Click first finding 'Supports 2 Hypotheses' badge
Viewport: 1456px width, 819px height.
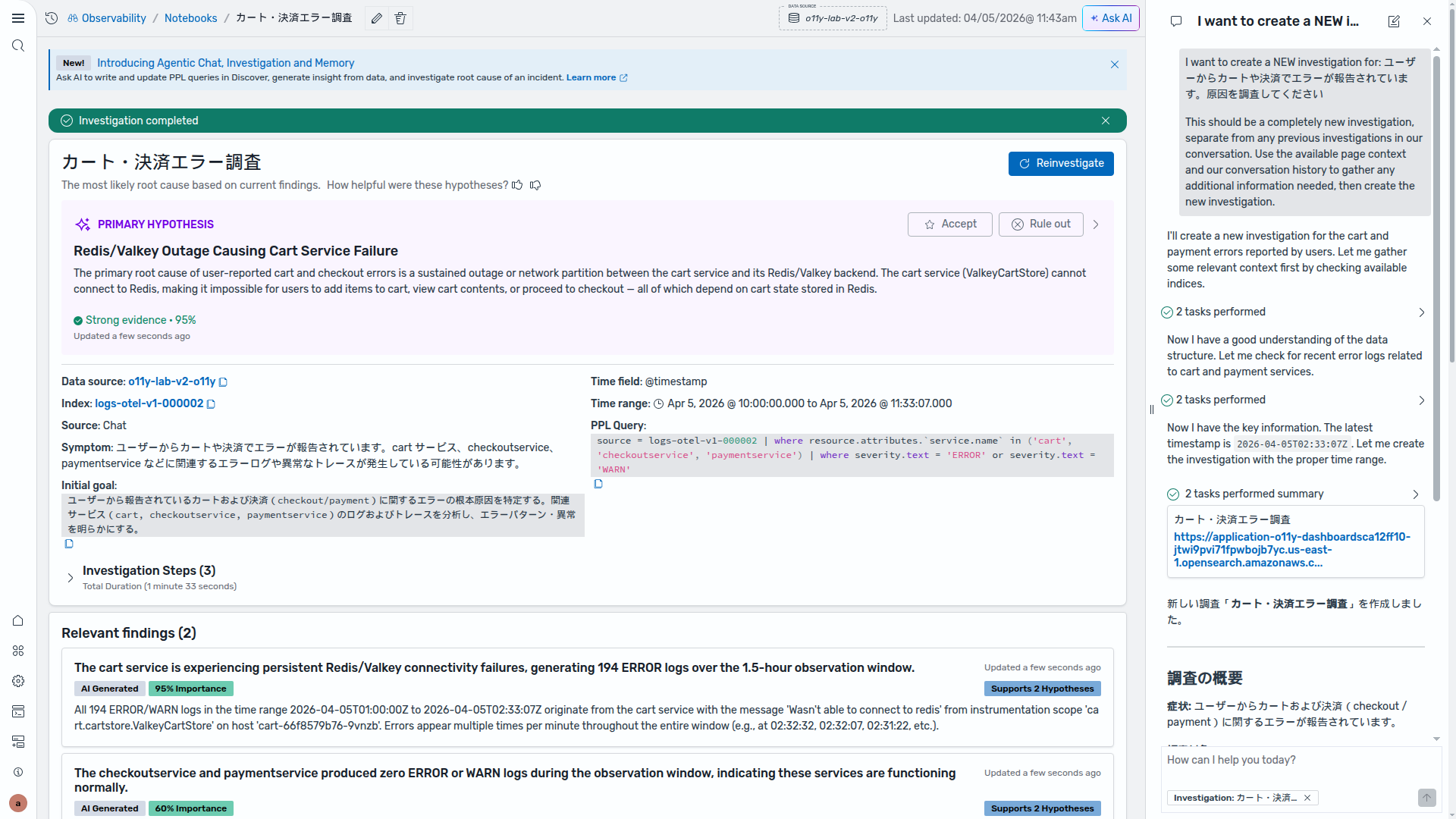pyautogui.click(x=1043, y=689)
